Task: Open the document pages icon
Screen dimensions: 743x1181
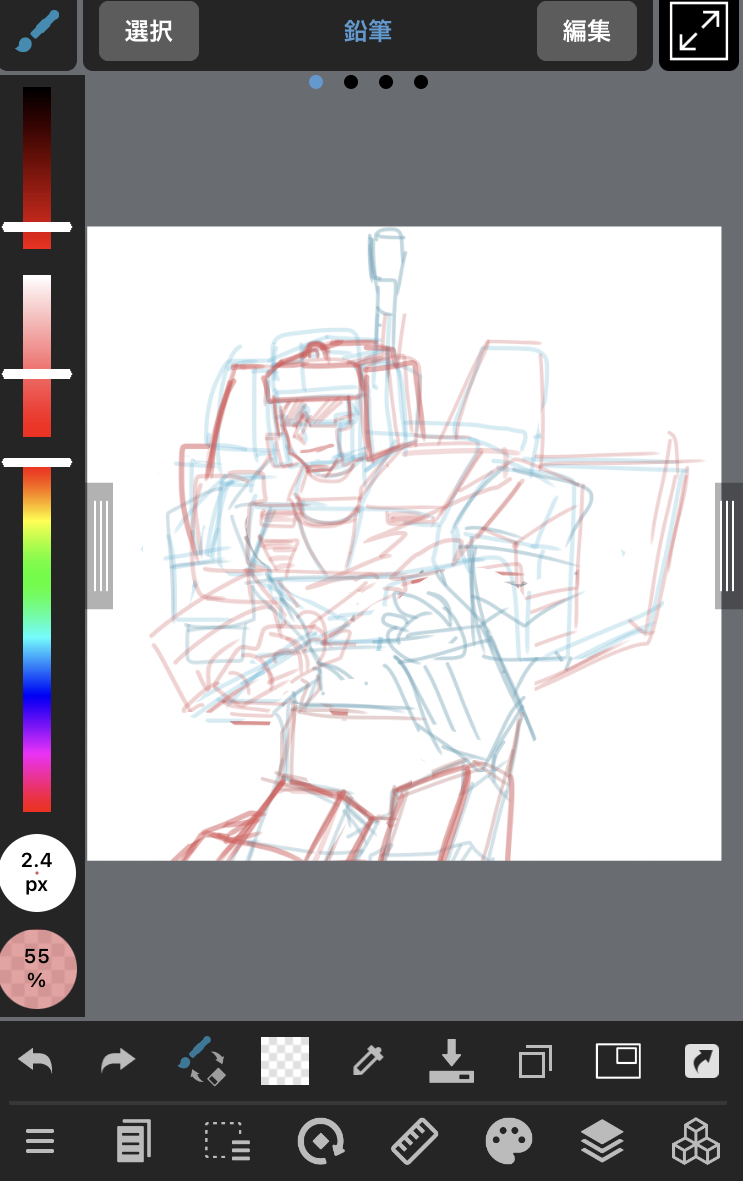Action: pos(133,1140)
